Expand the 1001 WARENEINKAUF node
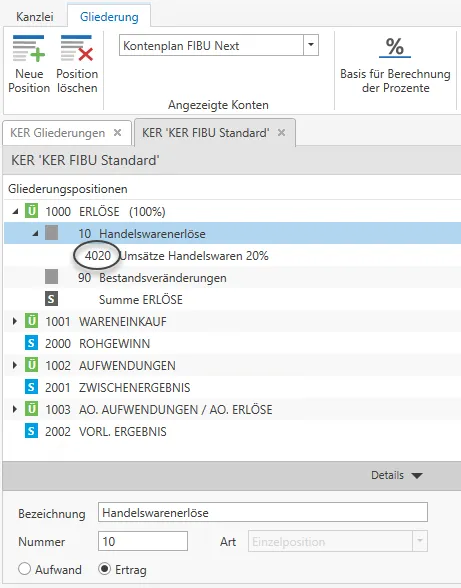 [x=15, y=321]
